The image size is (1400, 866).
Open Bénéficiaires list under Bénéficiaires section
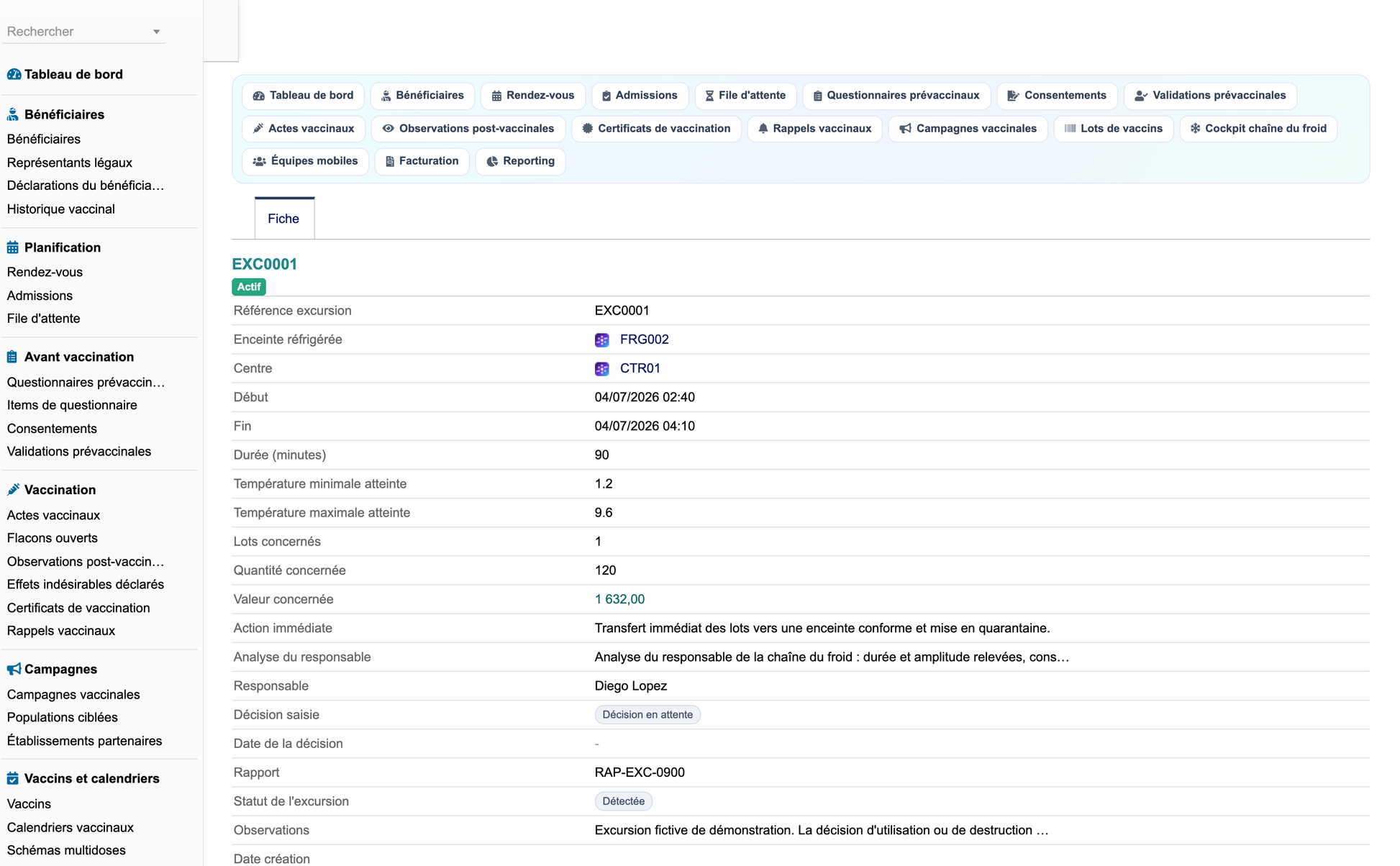44,139
